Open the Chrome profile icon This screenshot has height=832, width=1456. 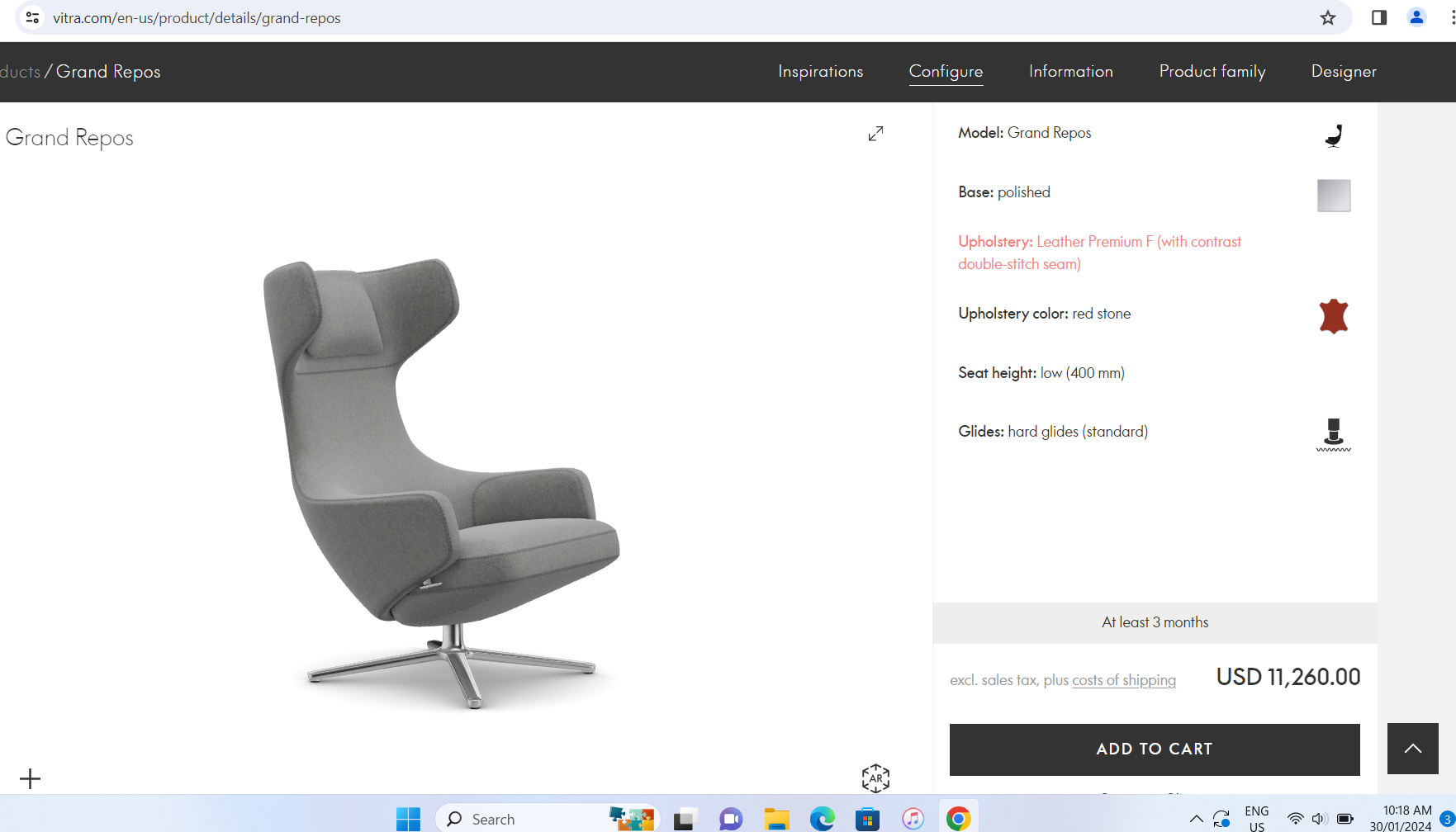click(1416, 17)
